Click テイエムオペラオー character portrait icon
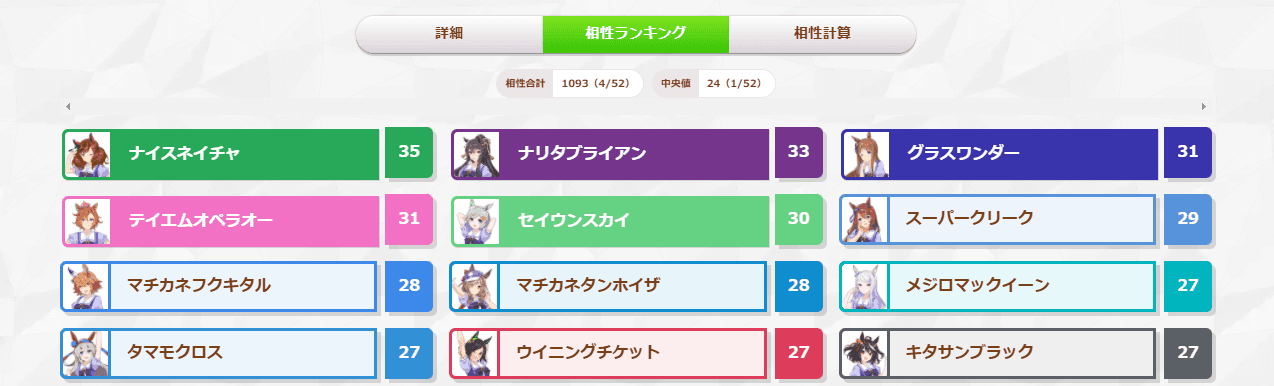Viewport: 1274px width, 386px height. 87,220
